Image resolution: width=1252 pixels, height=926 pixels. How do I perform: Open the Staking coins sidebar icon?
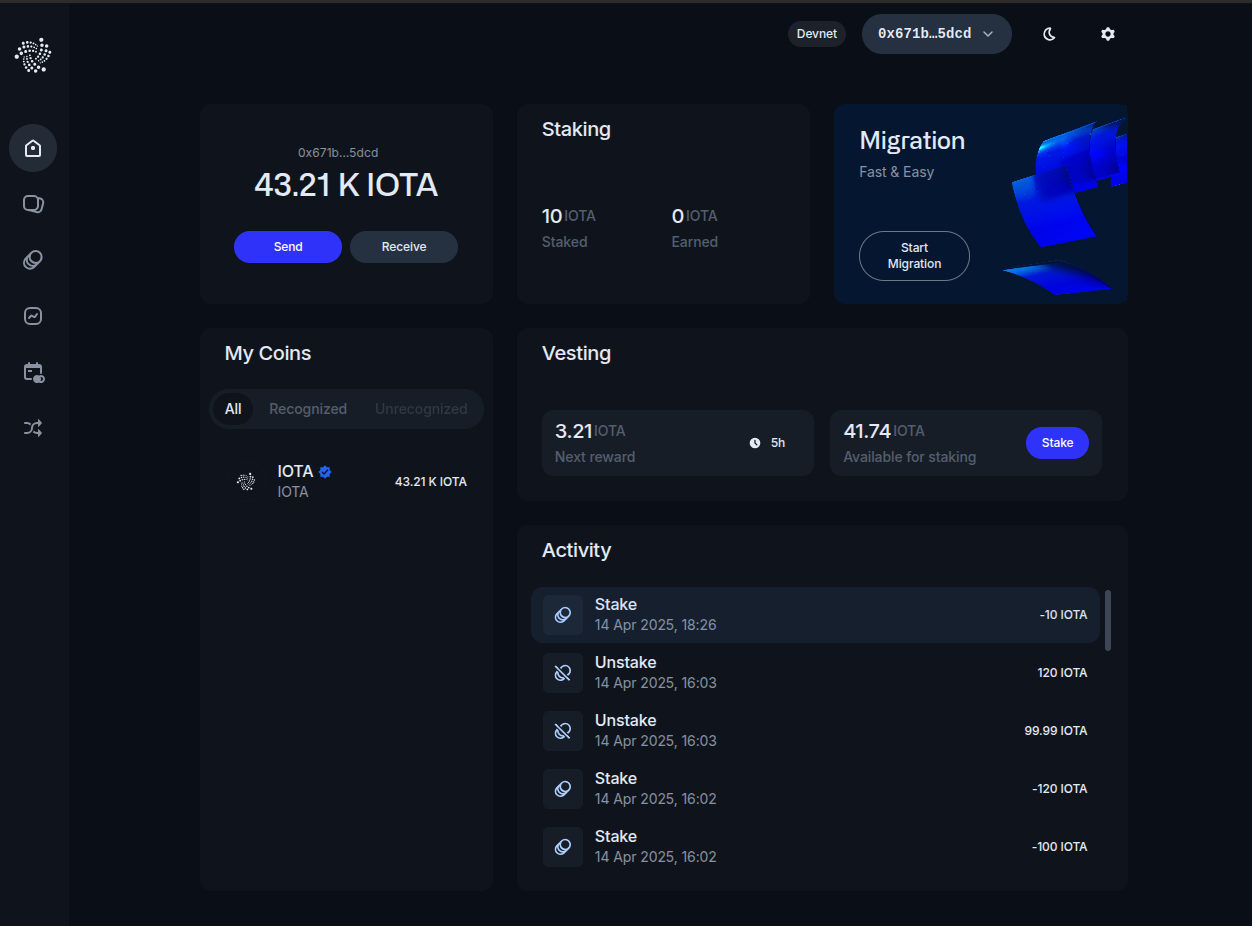33,261
